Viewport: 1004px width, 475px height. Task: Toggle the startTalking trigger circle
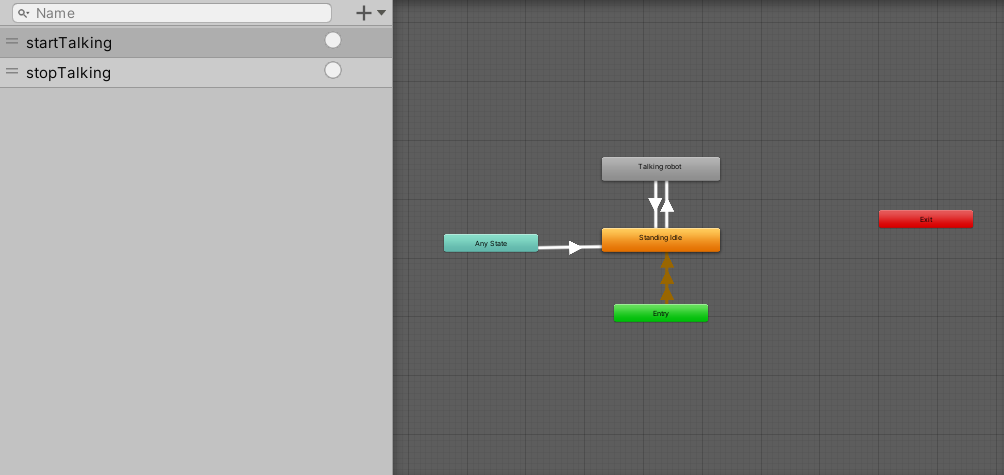point(333,40)
